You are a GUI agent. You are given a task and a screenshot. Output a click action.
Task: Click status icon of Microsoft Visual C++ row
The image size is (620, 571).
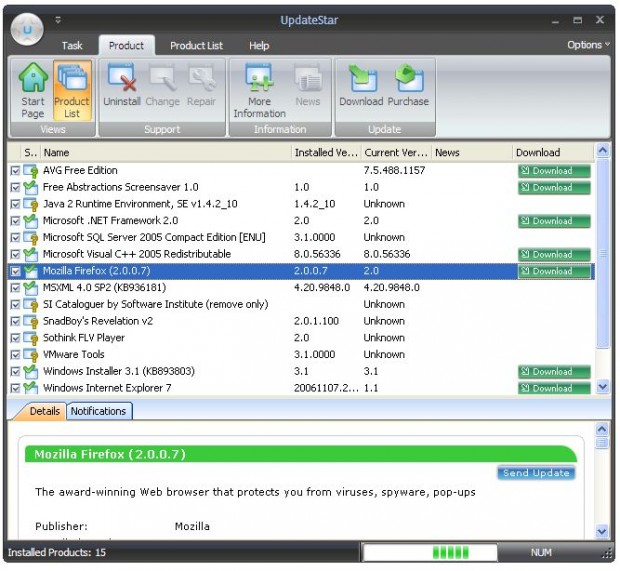click(30, 254)
